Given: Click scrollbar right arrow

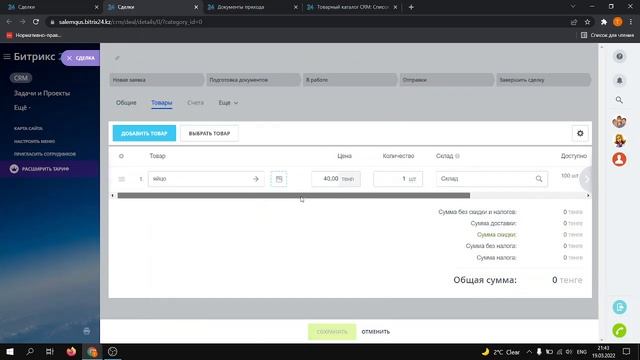Looking at the screenshot, I should point(588,196).
